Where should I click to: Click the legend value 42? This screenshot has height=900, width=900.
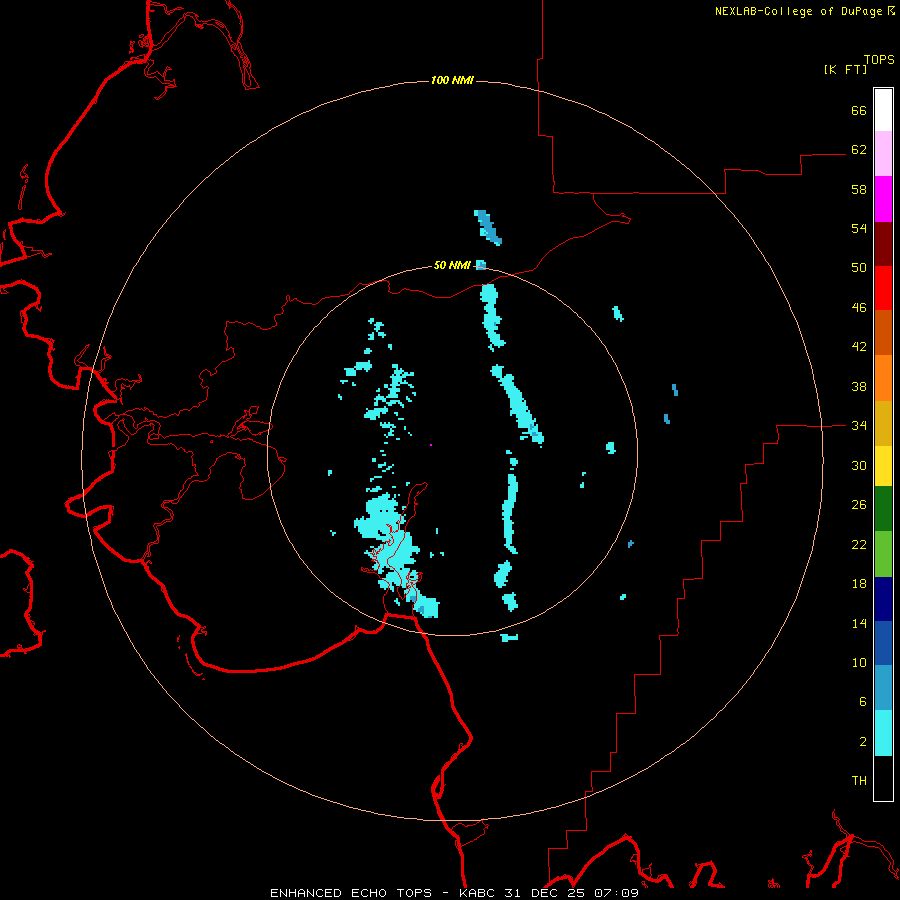click(x=859, y=347)
